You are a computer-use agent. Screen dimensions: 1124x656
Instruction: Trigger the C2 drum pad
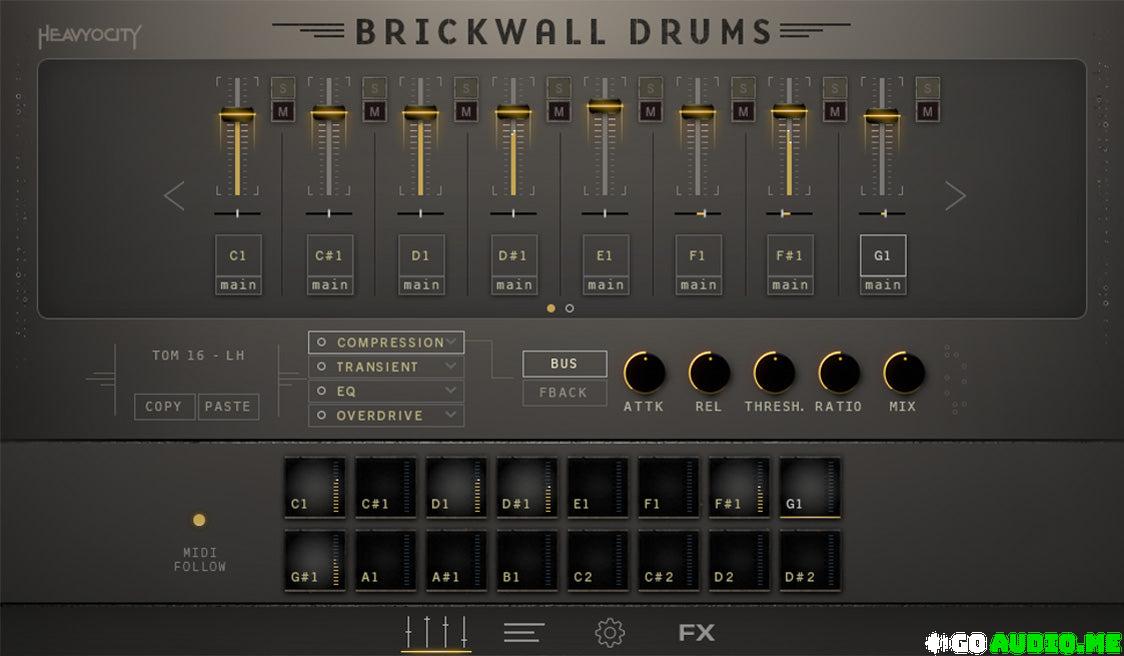(x=598, y=561)
